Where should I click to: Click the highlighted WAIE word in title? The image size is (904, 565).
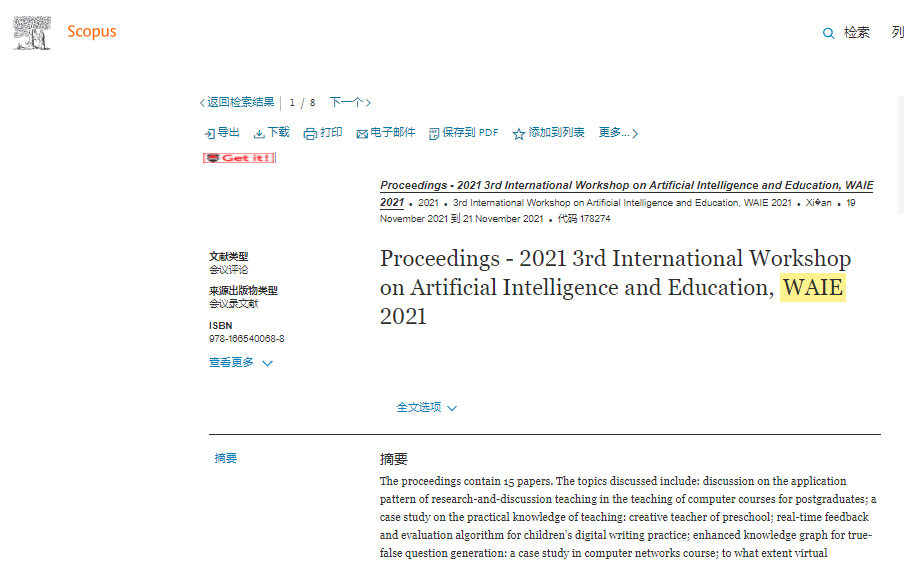(812, 288)
